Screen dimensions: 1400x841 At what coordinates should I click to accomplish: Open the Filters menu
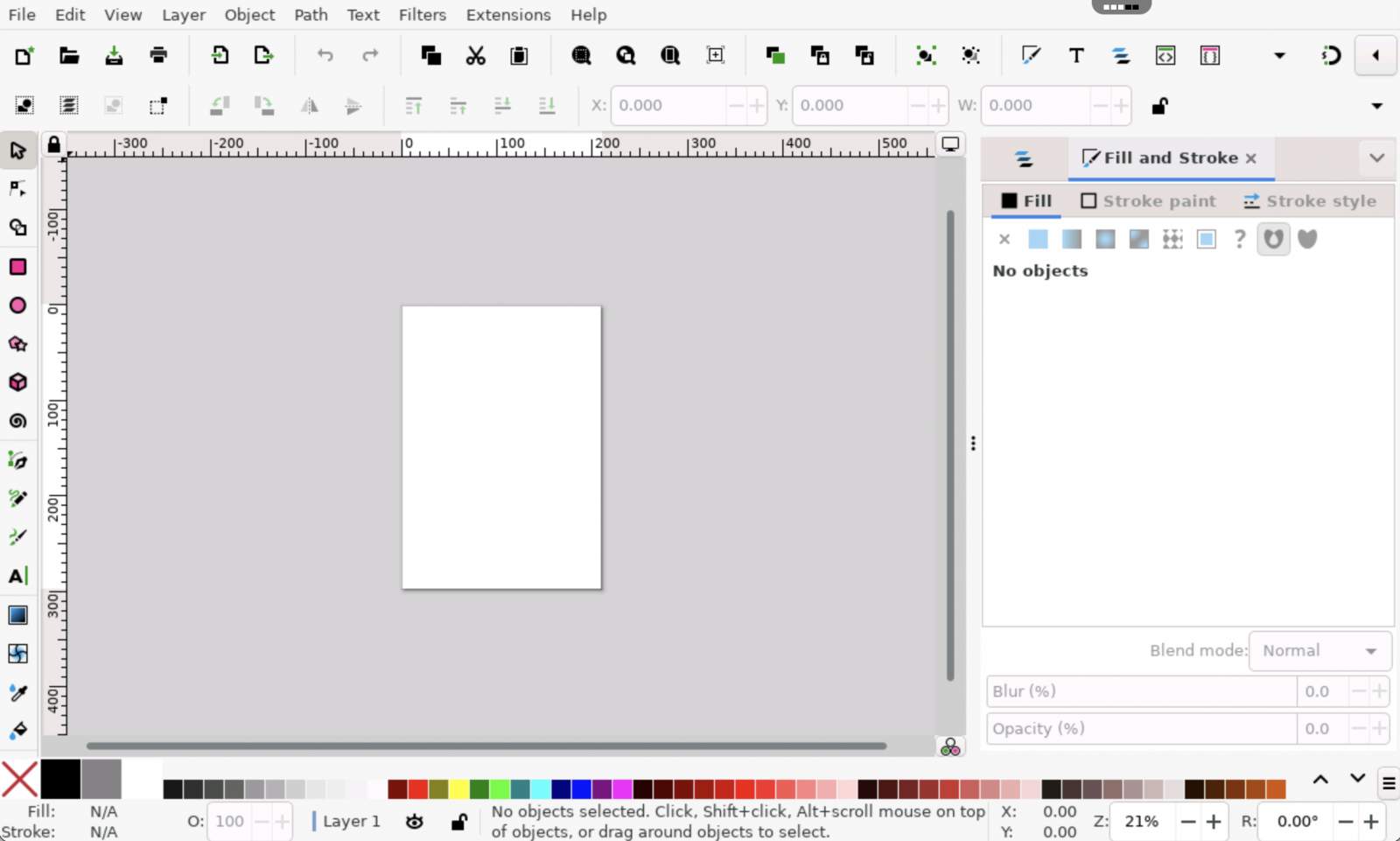[422, 15]
